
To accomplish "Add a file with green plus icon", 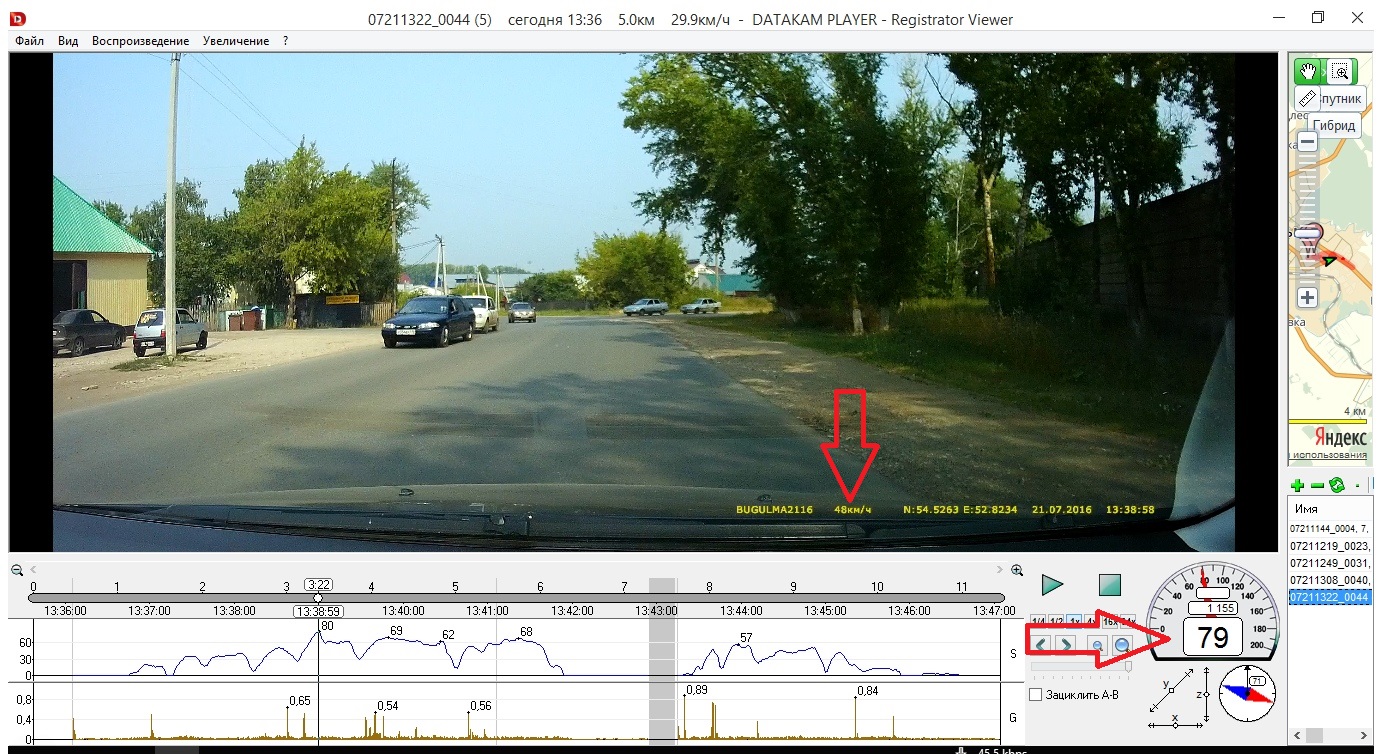I will click(1298, 486).
